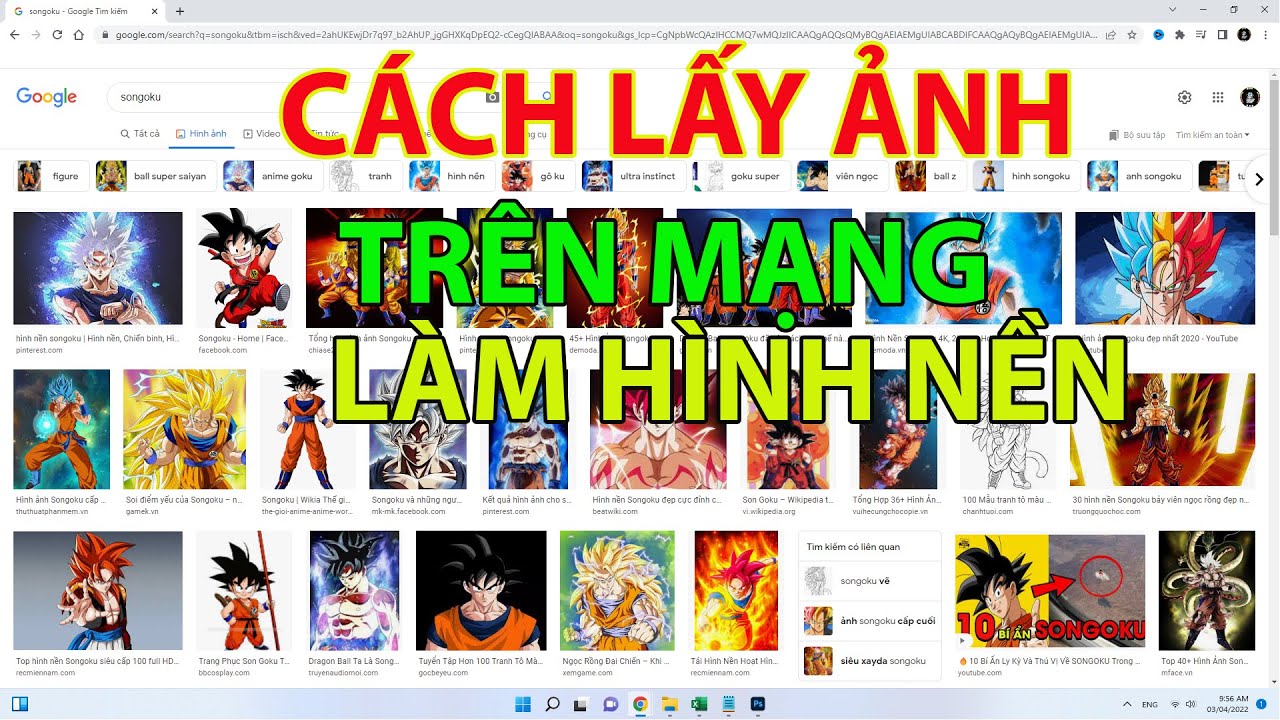Select the gô ku filter chip
Image resolution: width=1280 pixels, height=720 pixels.
537,176
